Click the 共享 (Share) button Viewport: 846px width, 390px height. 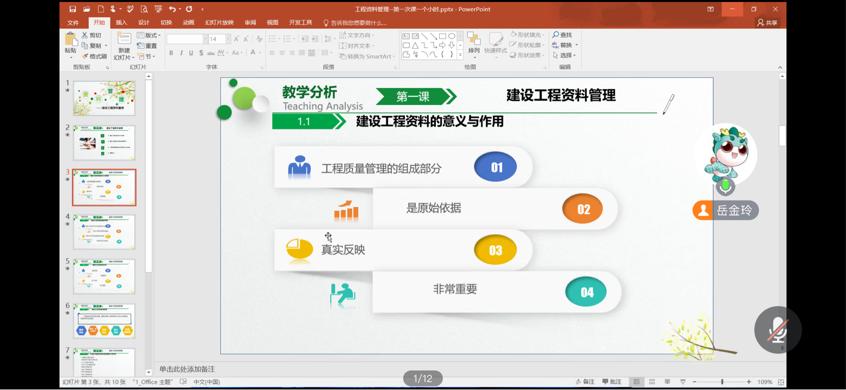(768, 23)
